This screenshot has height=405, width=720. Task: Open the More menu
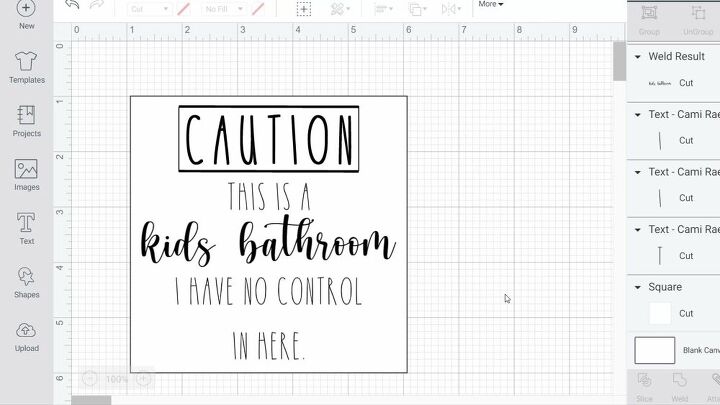490,5
